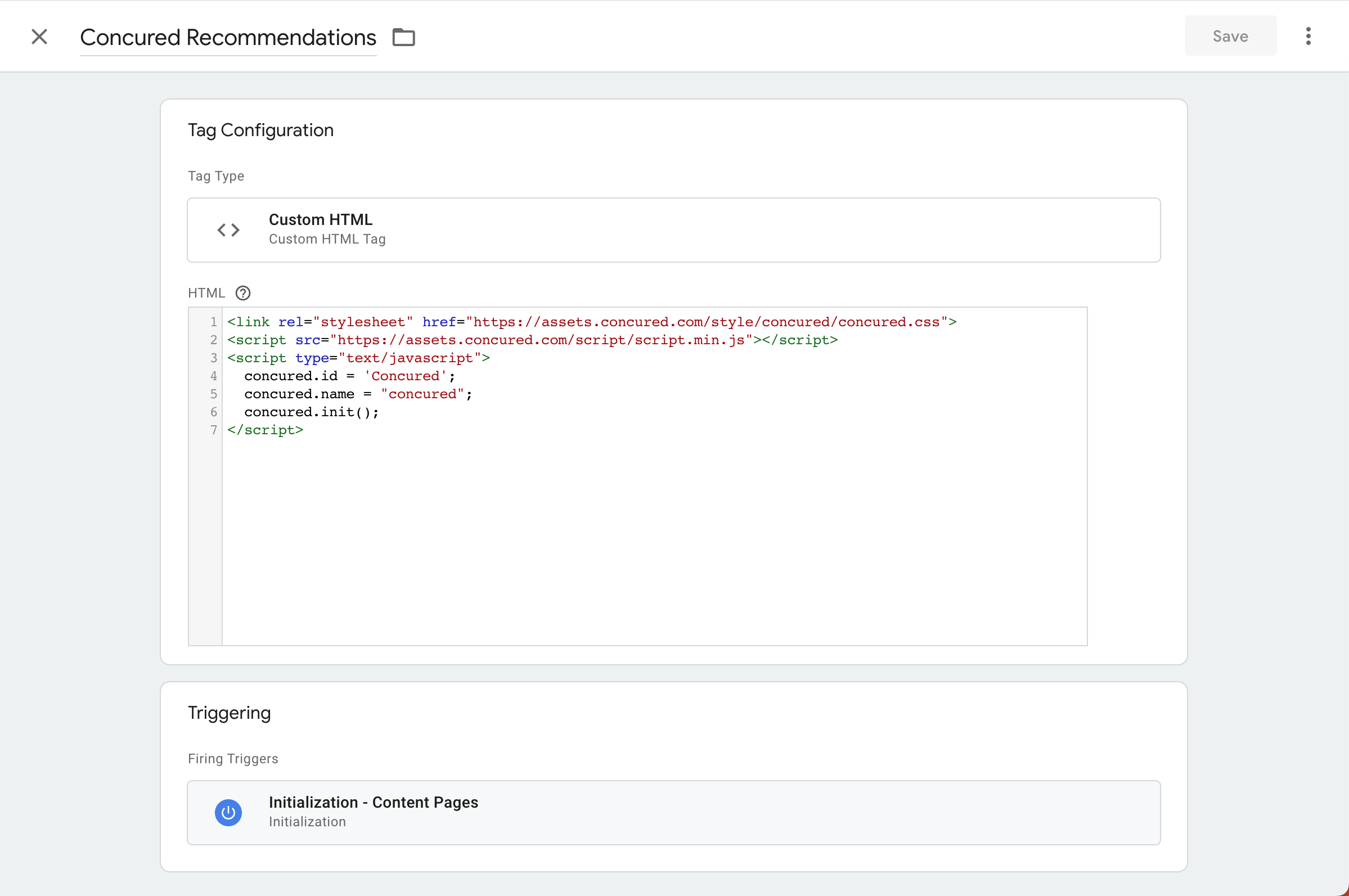
Task: Select the Custom HTML tag type card
Action: (673, 229)
